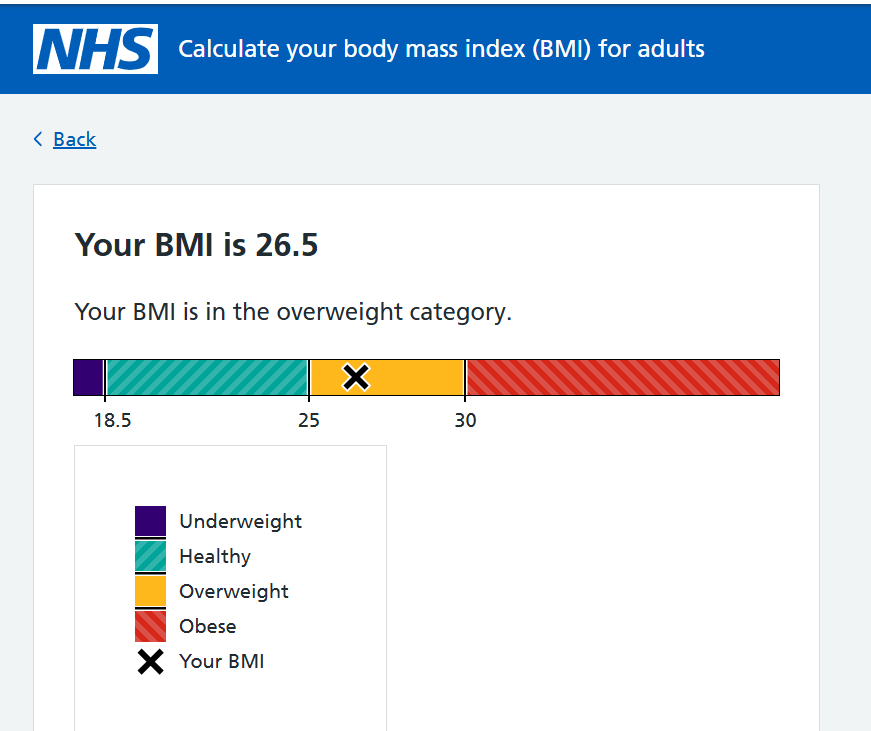This screenshot has height=731, width=871.
Task: Click the 18.5 scale label
Action: point(113,420)
